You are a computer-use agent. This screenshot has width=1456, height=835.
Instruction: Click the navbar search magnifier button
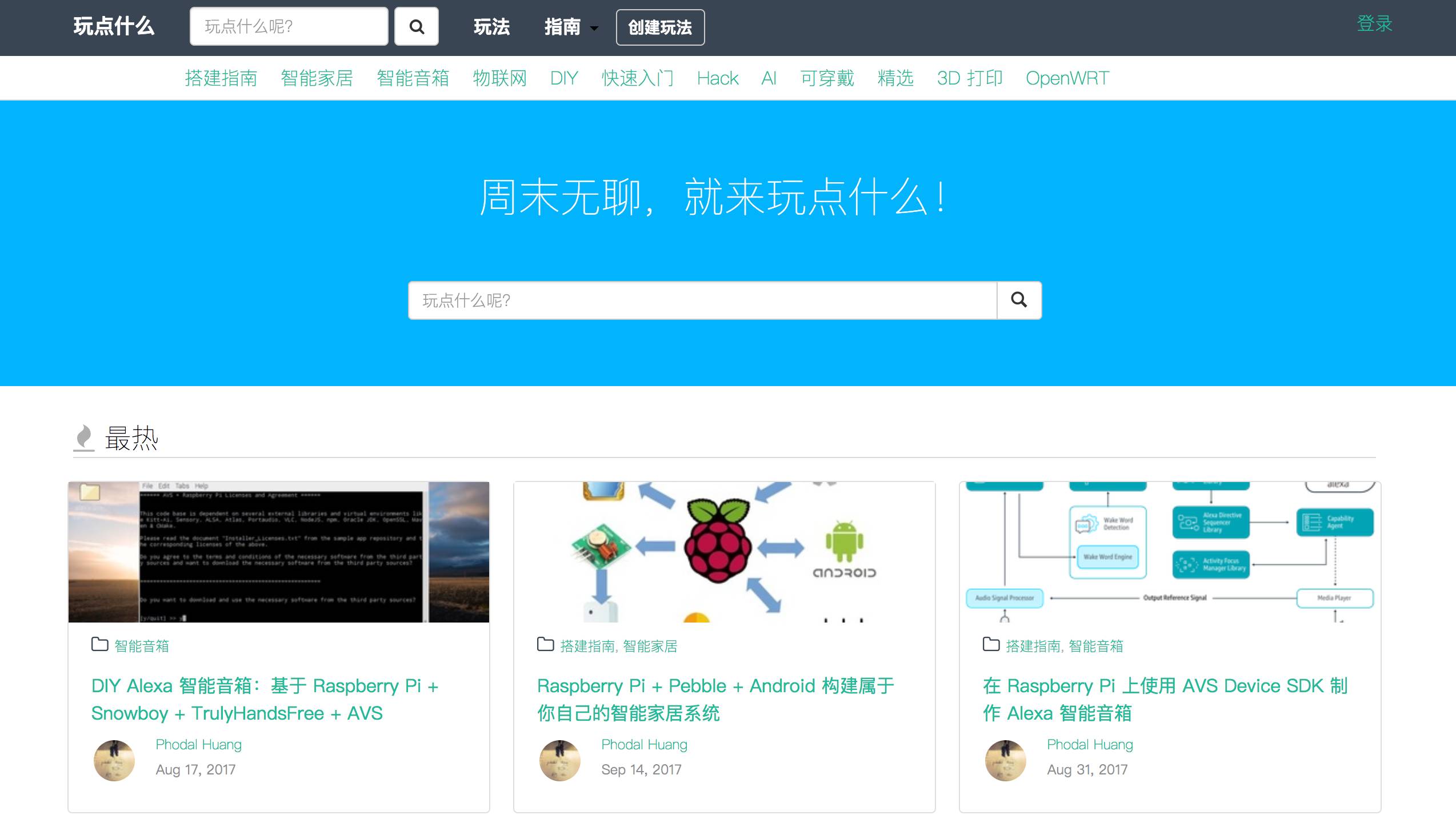(x=417, y=26)
